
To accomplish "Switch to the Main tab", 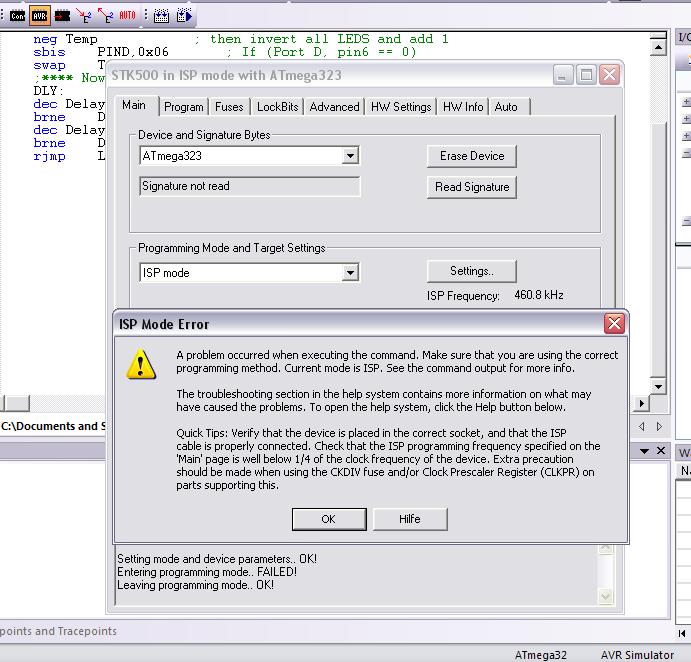I will [134, 105].
